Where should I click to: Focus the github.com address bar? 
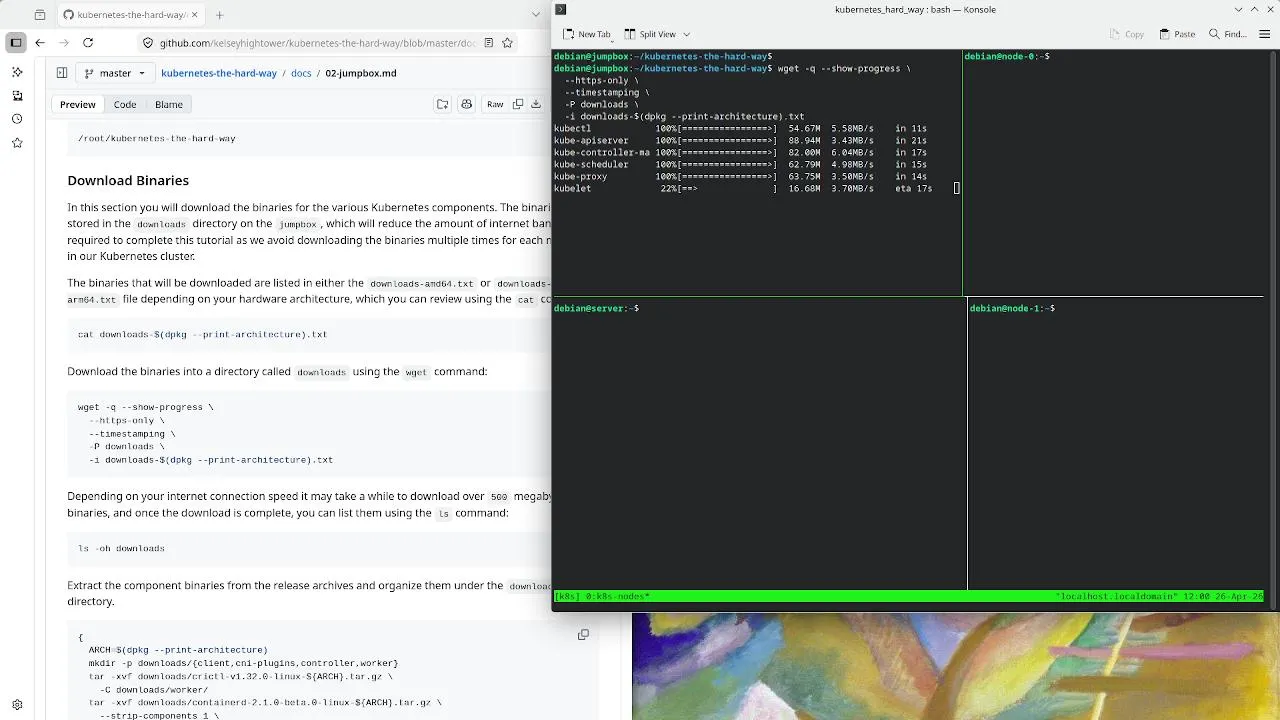[316, 43]
